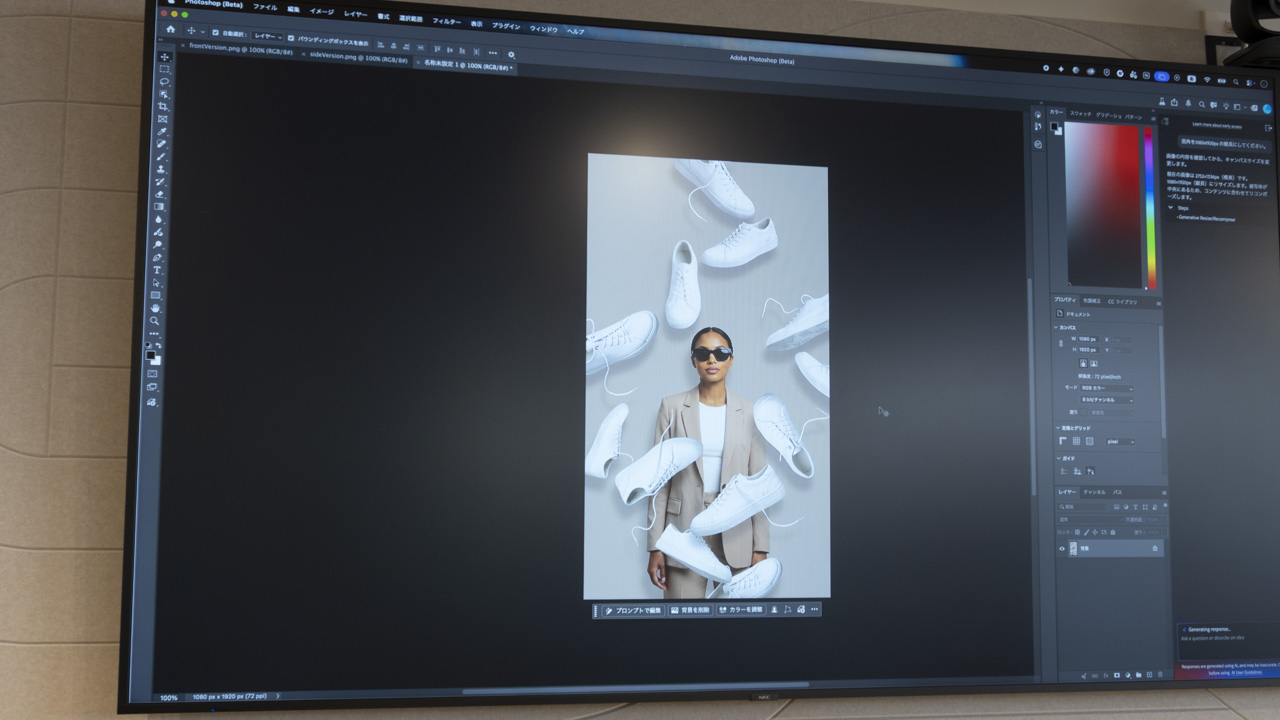This screenshot has width=1280, height=720.
Task: Hide the 背景 layer with eye icon
Action: click(1062, 548)
